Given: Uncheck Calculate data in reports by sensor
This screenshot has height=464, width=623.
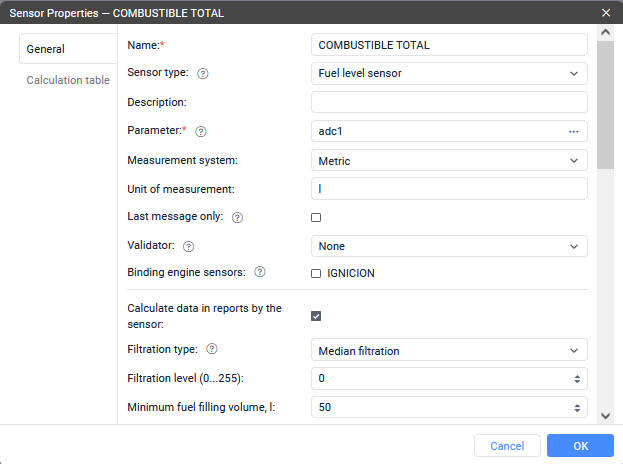Looking at the screenshot, I should pos(316,316).
